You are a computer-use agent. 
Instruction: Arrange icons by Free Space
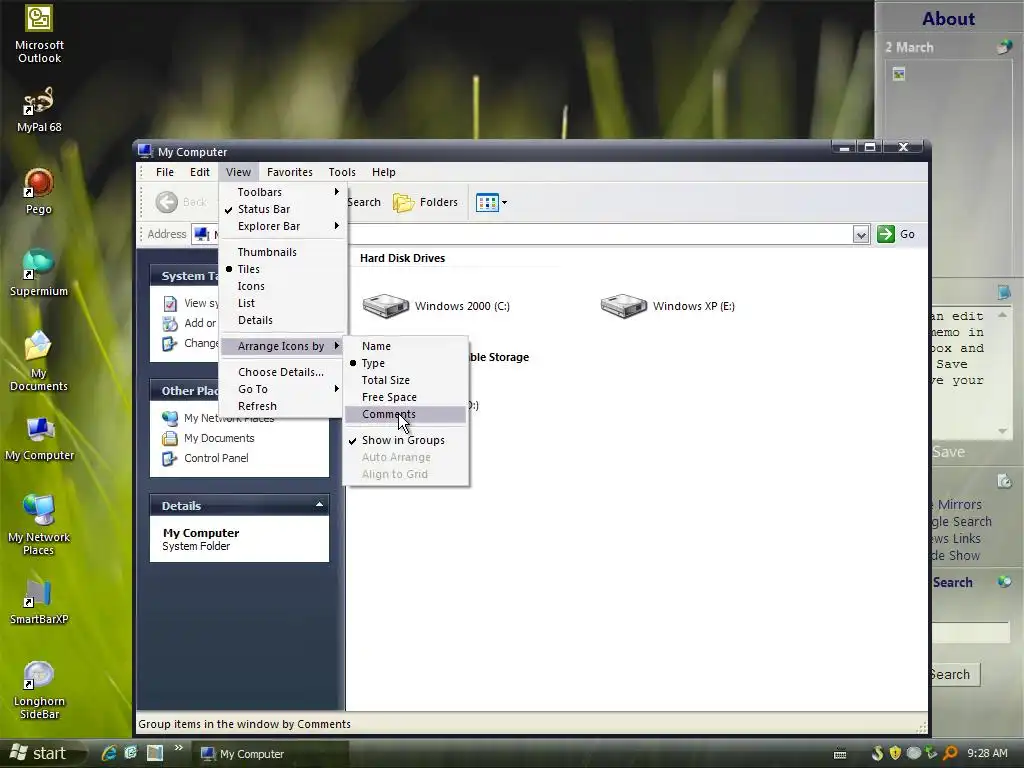click(406, 397)
